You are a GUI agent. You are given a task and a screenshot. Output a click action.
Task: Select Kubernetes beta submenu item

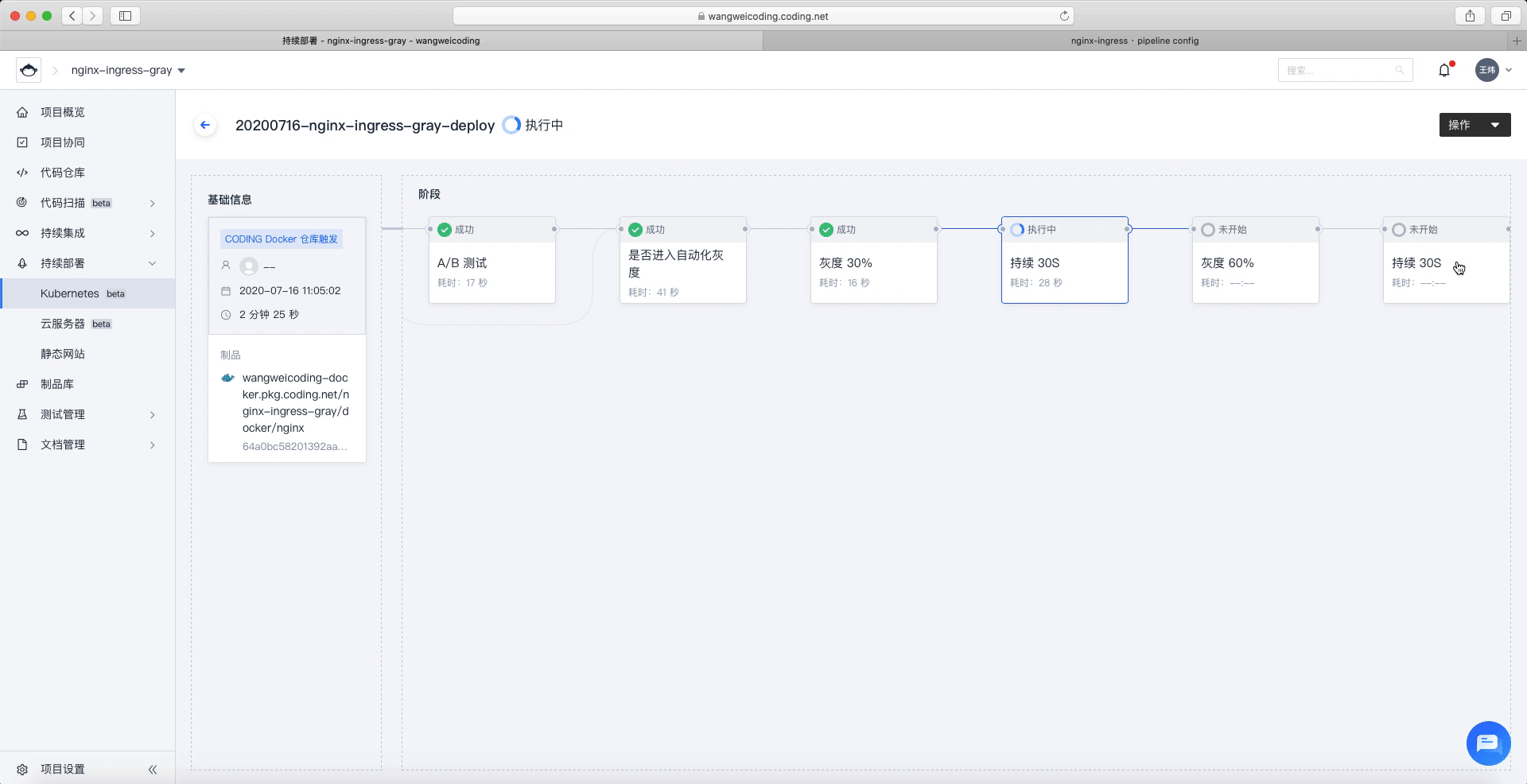click(x=87, y=293)
